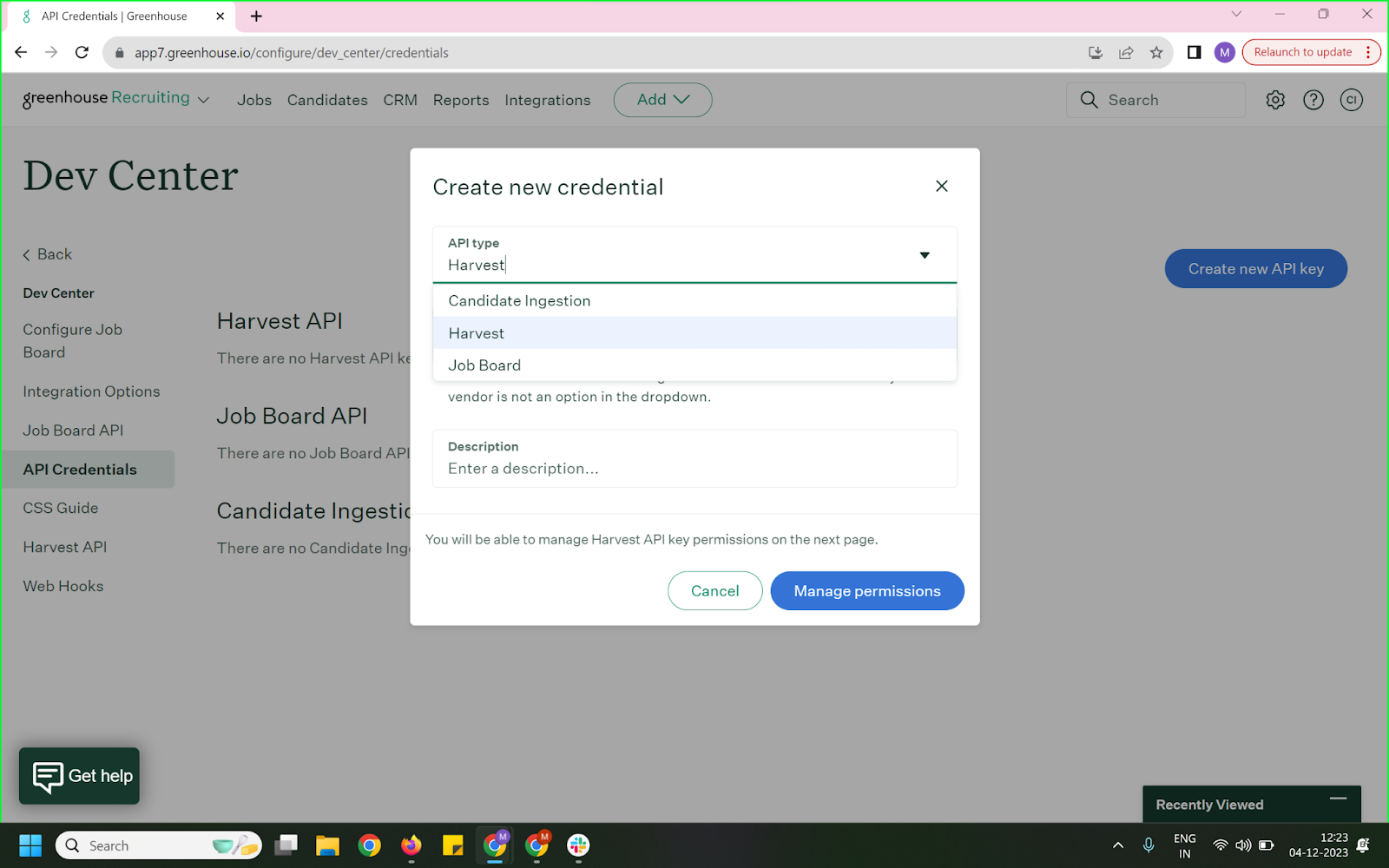This screenshot has width=1389, height=868.
Task: Bookmark this page with star icon
Action: (1156, 53)
